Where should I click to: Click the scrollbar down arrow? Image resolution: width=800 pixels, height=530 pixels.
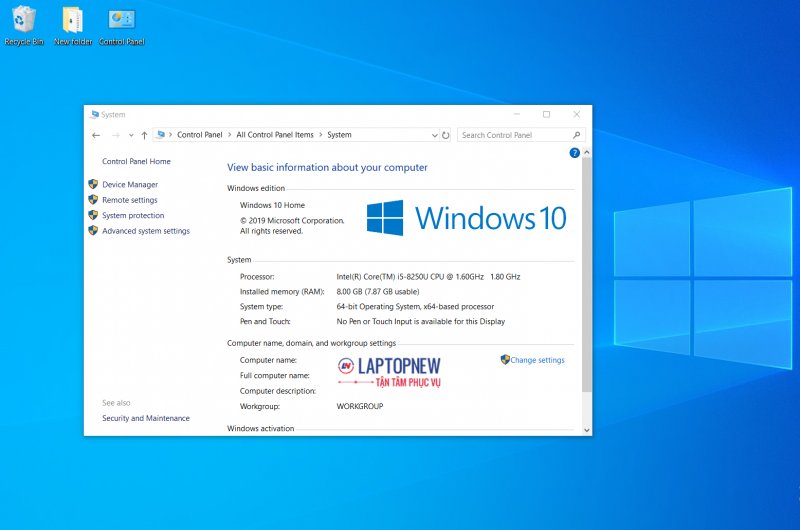(587, 431)
